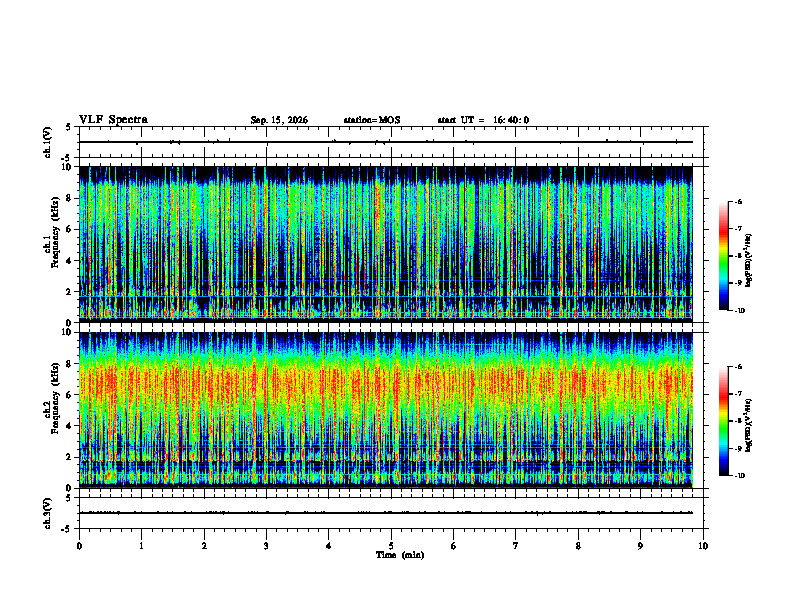Click the start UT 16:40:0 label
Screen dimensions: 792x612
(x=483, y=120)
